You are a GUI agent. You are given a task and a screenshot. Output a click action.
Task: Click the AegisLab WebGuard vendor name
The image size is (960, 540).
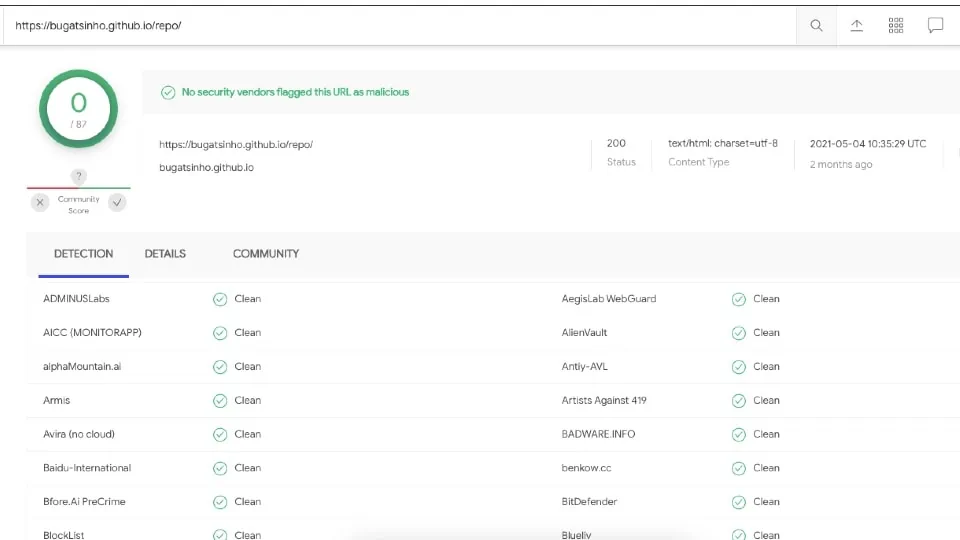(609, 299)
